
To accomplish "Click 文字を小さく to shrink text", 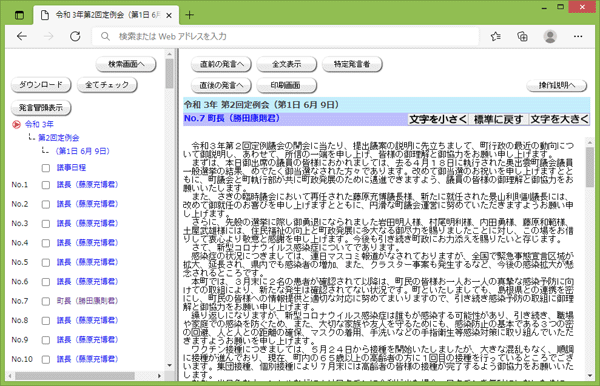I will (438, 119).
